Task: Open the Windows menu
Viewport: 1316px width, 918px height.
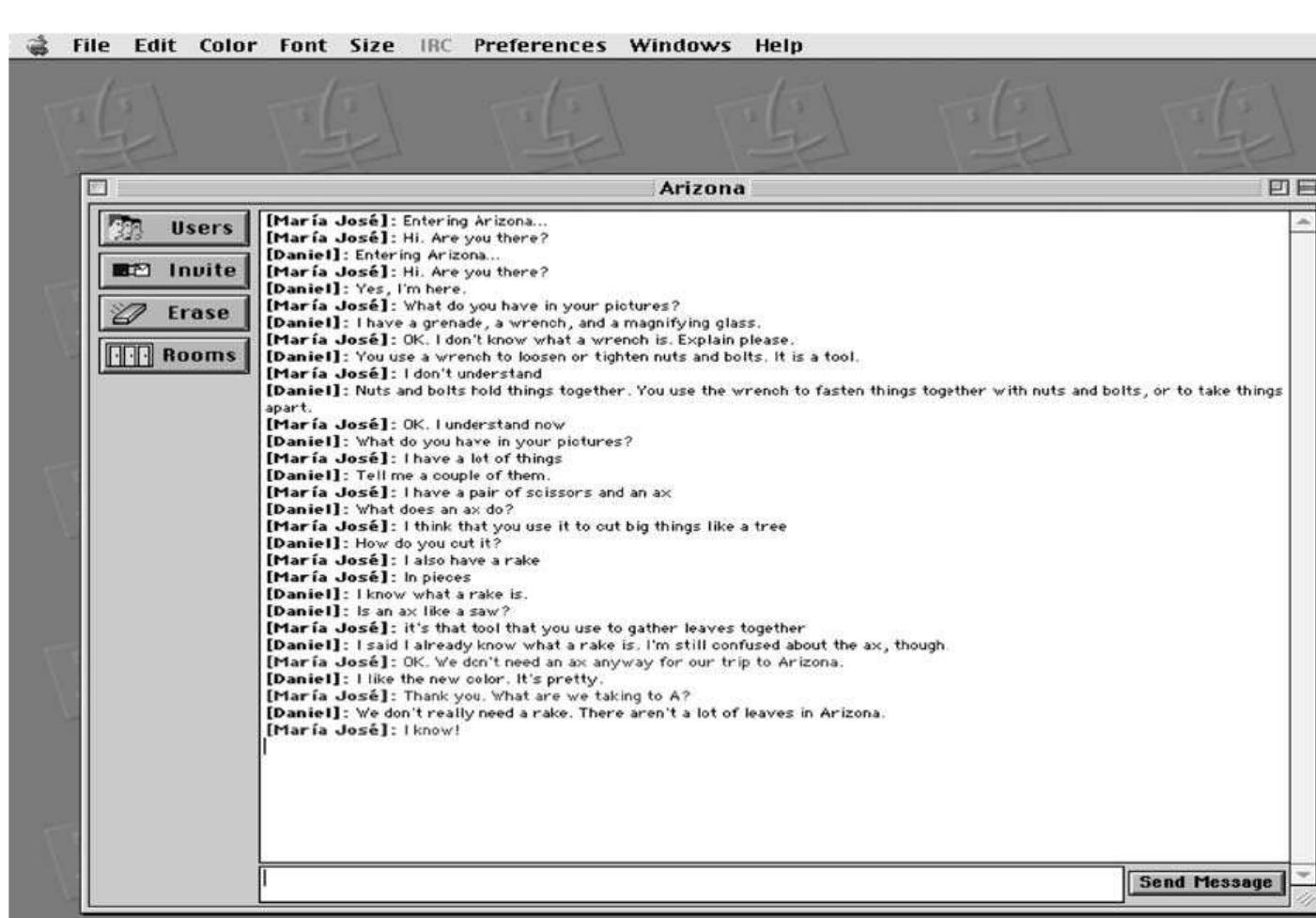Action: [680, 46]
